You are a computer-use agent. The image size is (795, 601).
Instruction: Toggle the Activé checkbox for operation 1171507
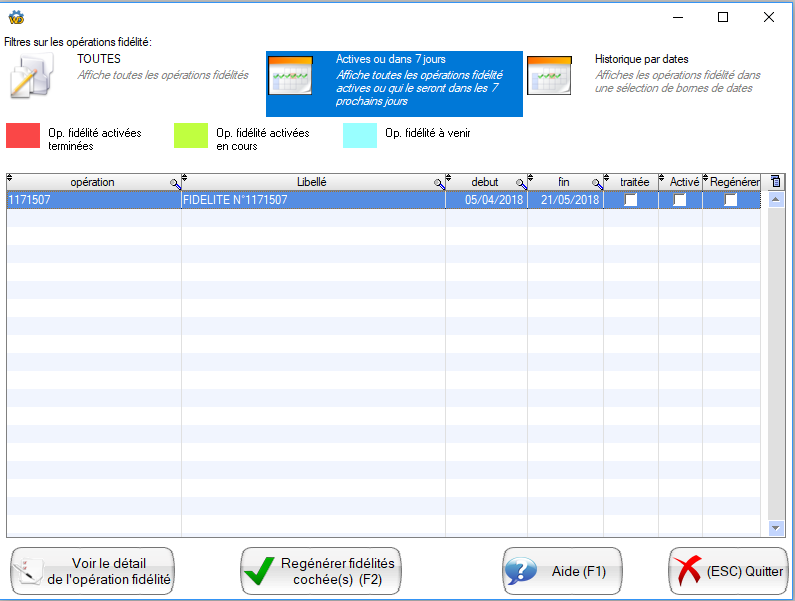point(680,200)
